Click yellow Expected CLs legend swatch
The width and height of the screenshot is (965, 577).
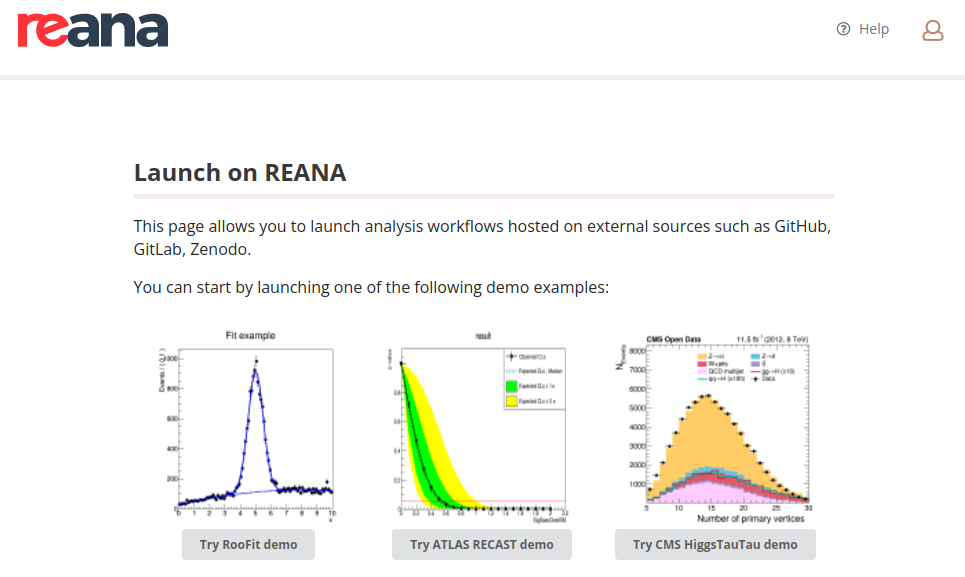(x=511, y=401)
